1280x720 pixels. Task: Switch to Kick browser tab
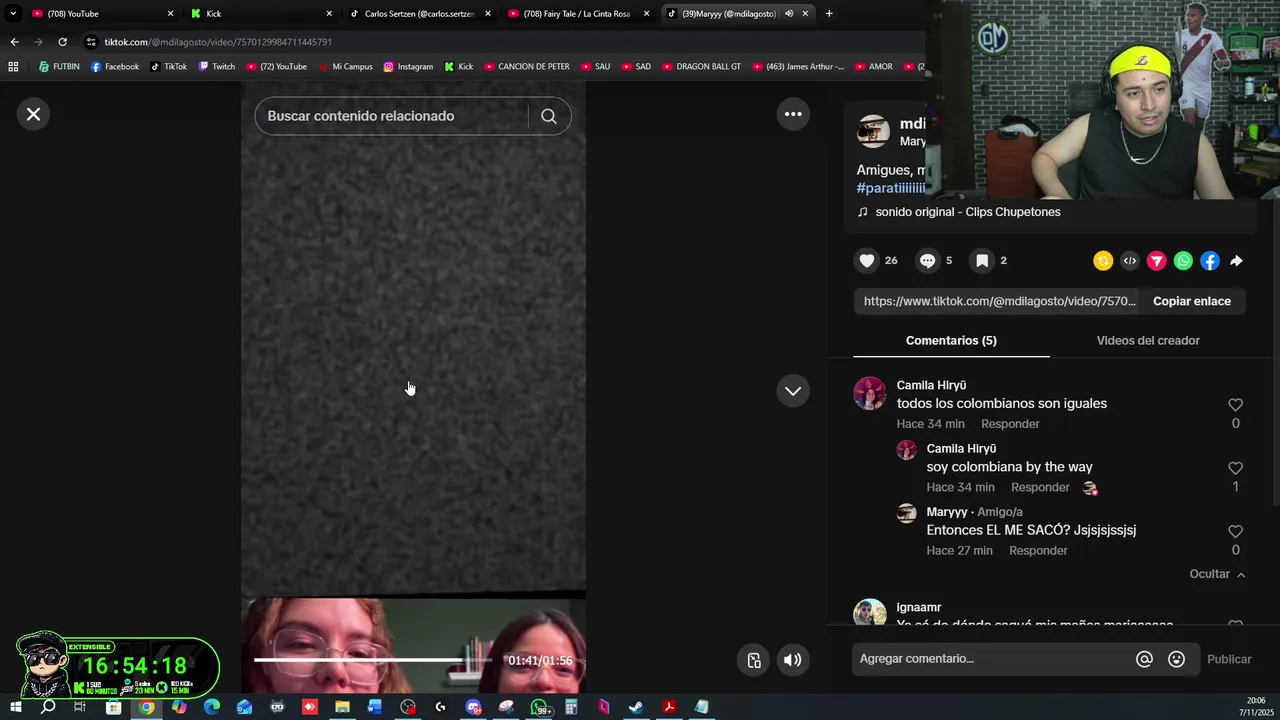tap(260, 14)
